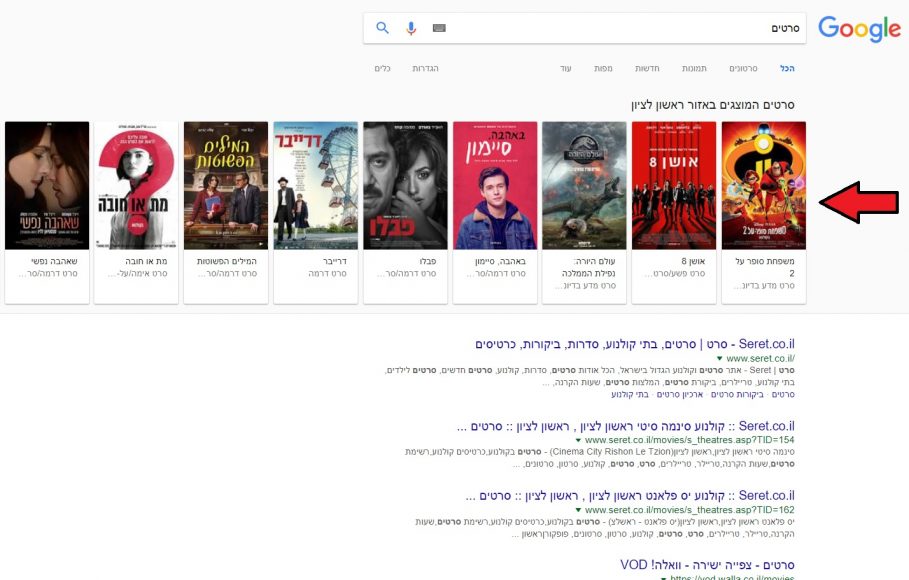Select the Incredibles 2 movie poster

[x=763, y=185]
